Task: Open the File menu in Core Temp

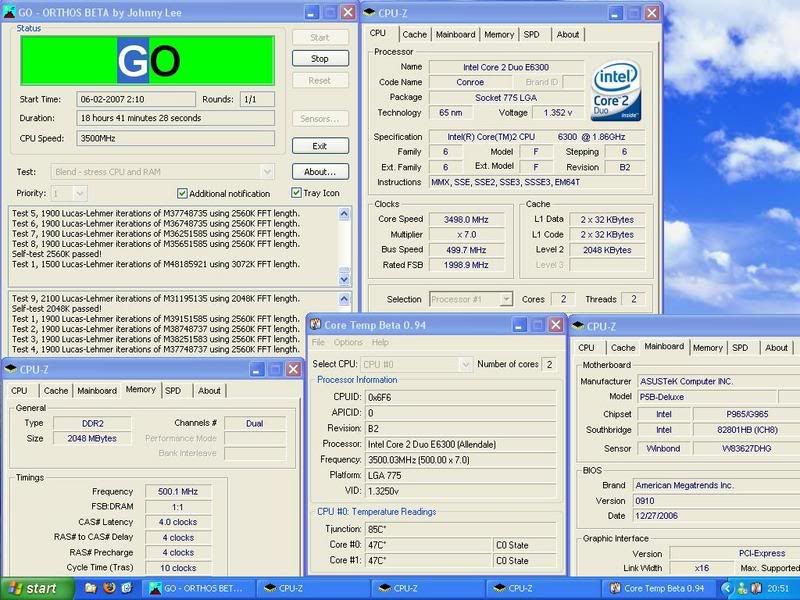Action: [318, 342]
